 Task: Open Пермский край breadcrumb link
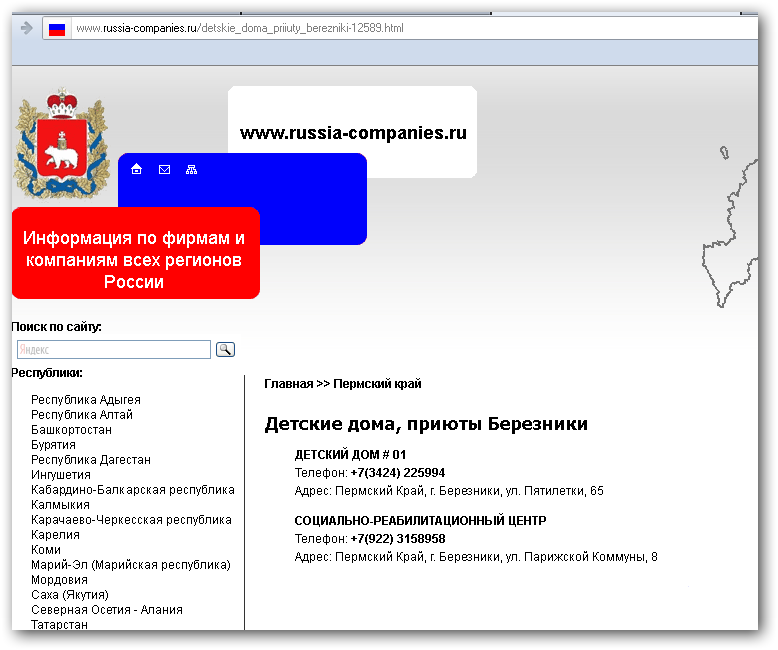pos(377,384)
